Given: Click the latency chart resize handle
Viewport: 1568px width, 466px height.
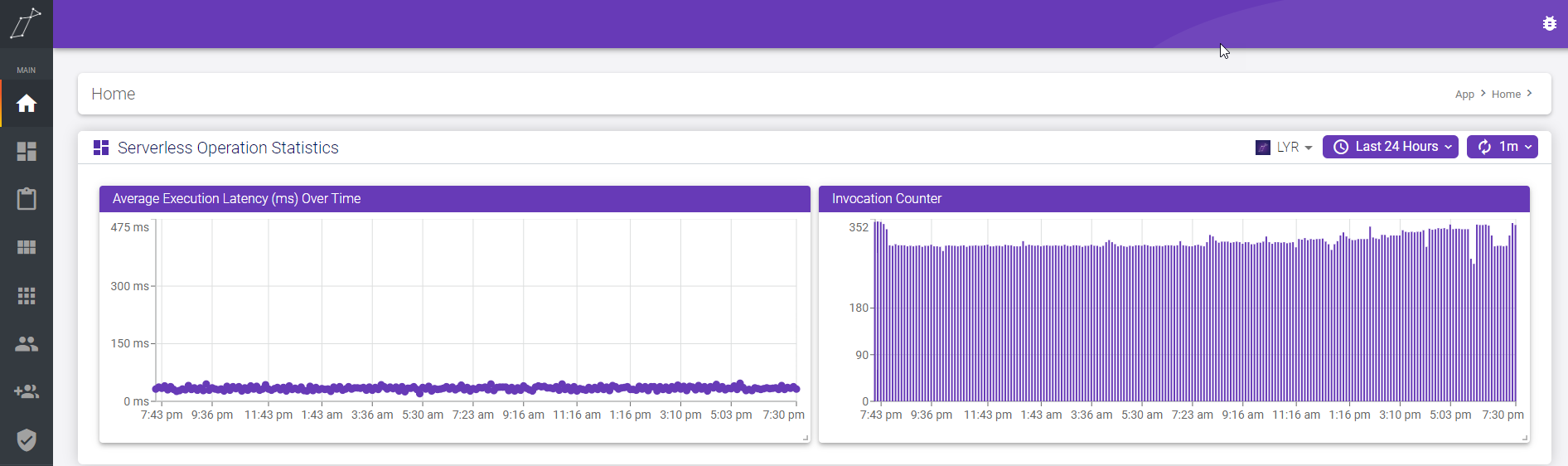Looking at the screenshot, I should pyautogui.click(x=806, y=438).
